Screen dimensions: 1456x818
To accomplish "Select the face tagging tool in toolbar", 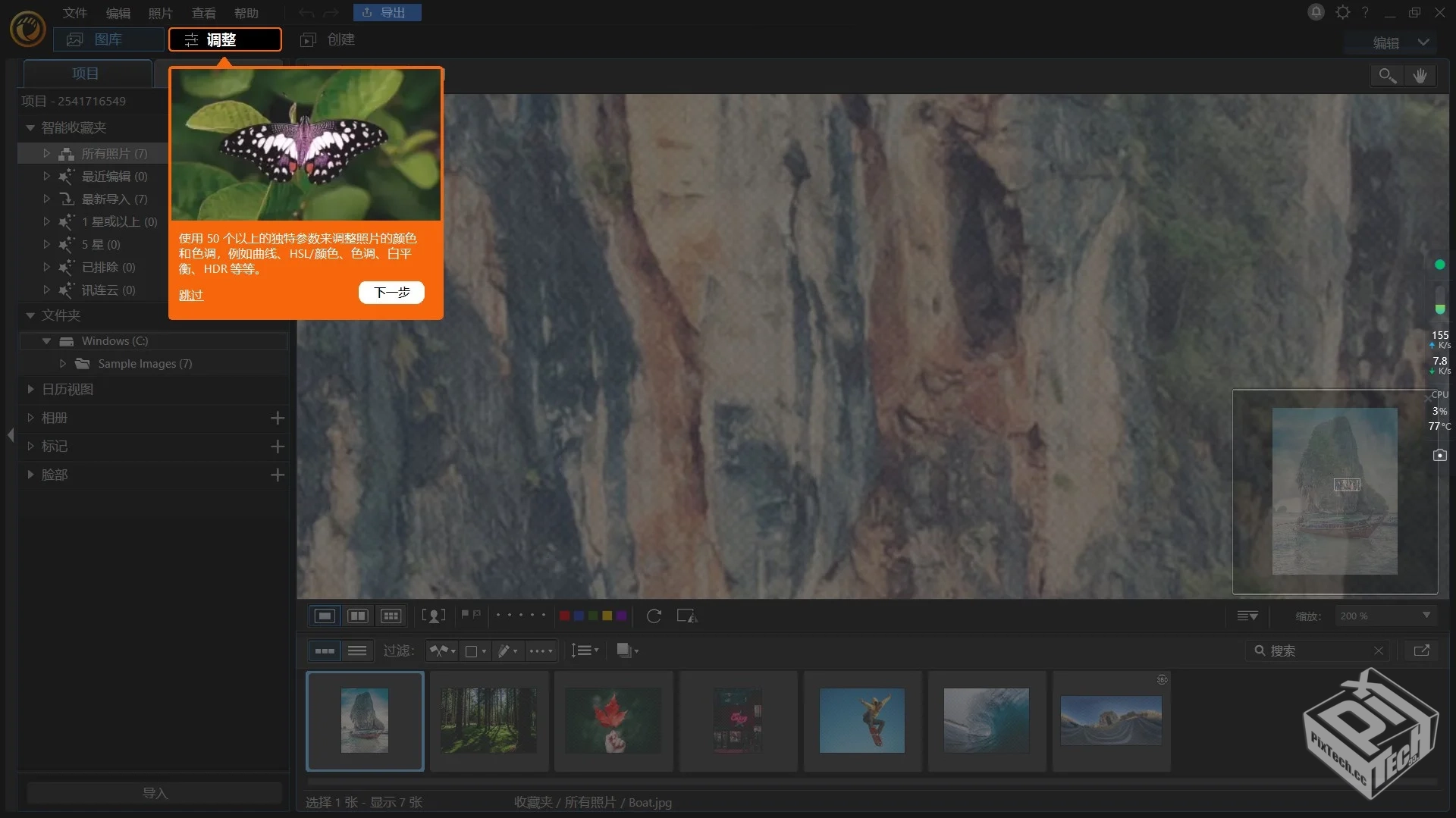I will tap(433, 616).
